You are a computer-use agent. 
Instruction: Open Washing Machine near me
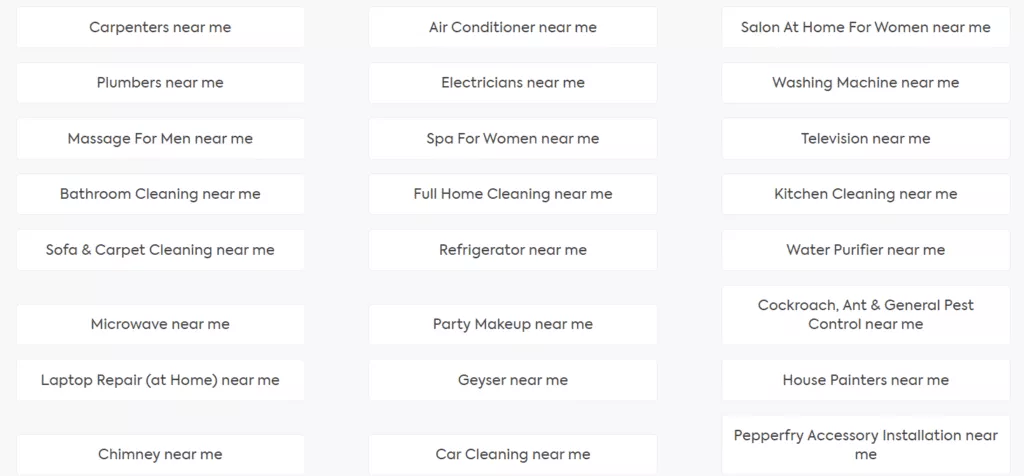(865, 83)
